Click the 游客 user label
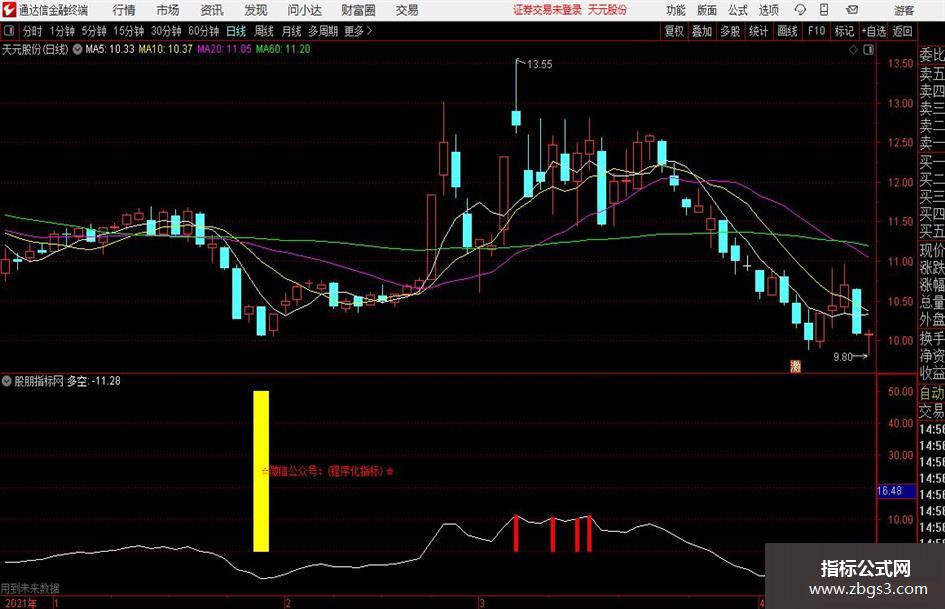Viewport: 945px width, 609px height. pos(903,10)
